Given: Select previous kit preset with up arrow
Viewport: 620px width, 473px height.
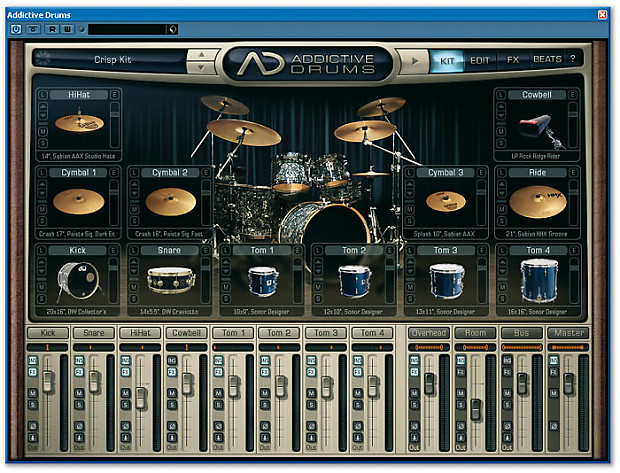Looking at the screenshot, I should [201, 55].
